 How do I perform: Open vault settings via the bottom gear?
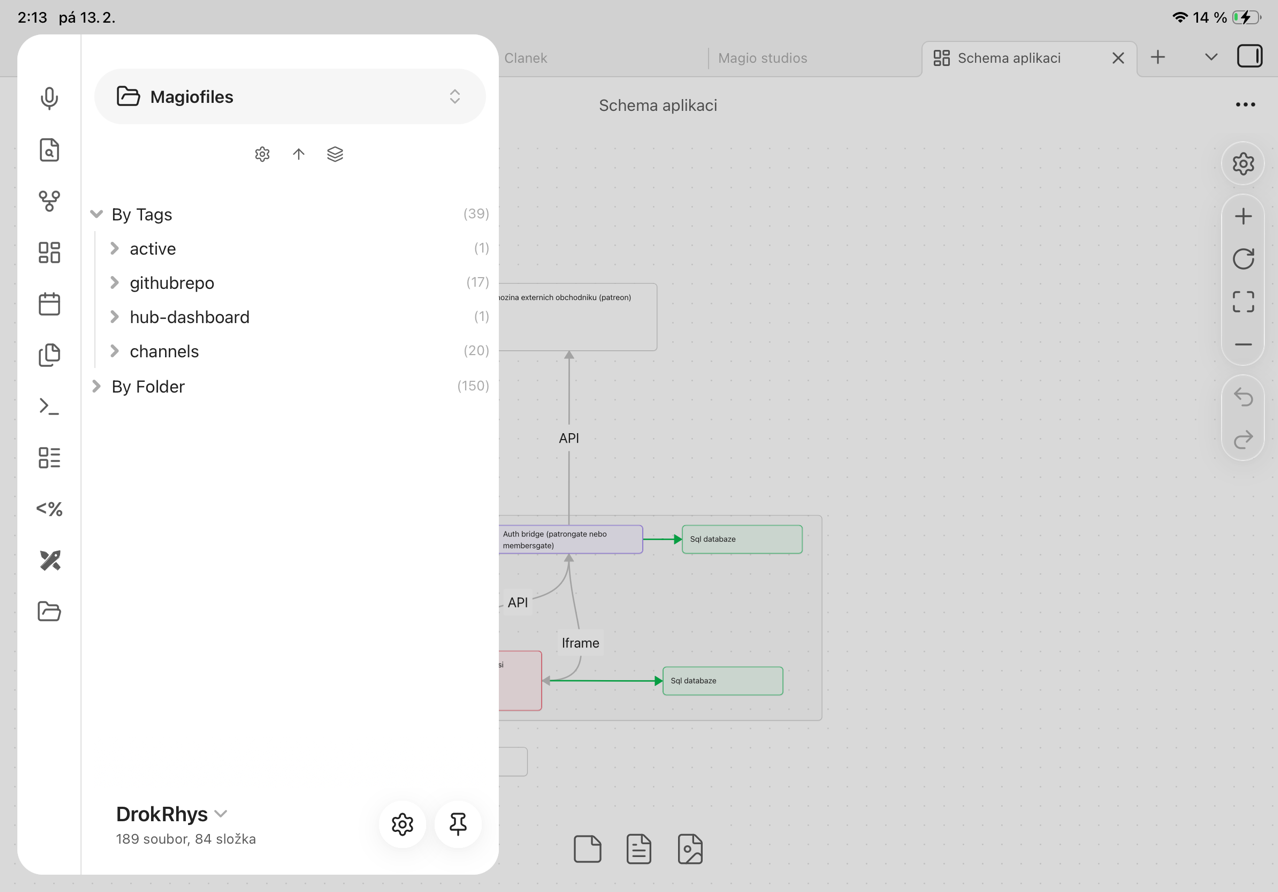point(402,824)
